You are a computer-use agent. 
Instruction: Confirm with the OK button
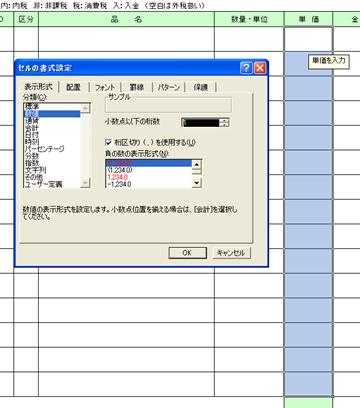click(188, 253)
